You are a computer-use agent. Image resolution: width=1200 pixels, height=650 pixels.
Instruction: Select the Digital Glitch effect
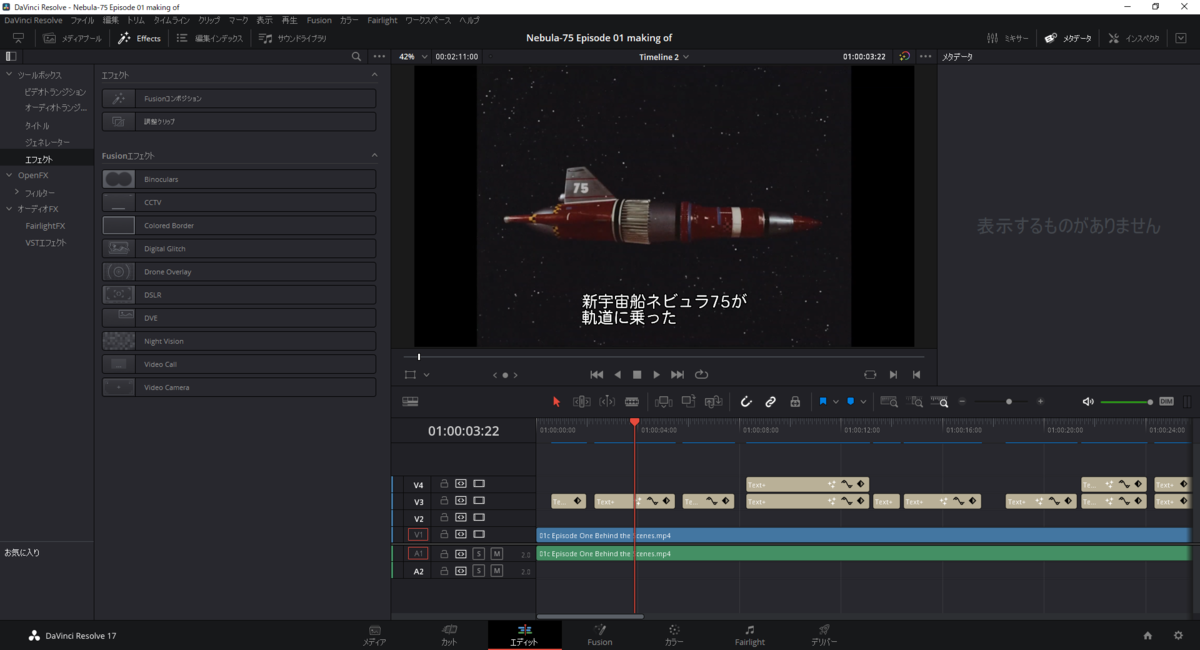click(239, 248)
